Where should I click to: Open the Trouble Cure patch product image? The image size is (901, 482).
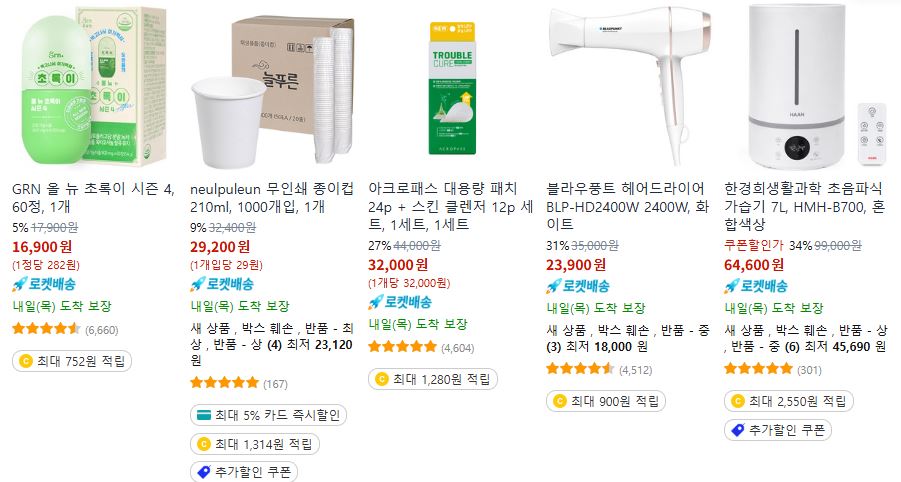pyautogui.click(x=452, y=87)
